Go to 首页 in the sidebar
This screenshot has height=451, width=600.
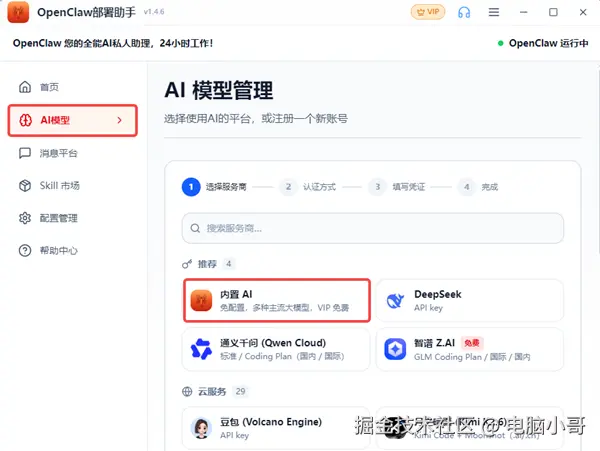point(73,87)
